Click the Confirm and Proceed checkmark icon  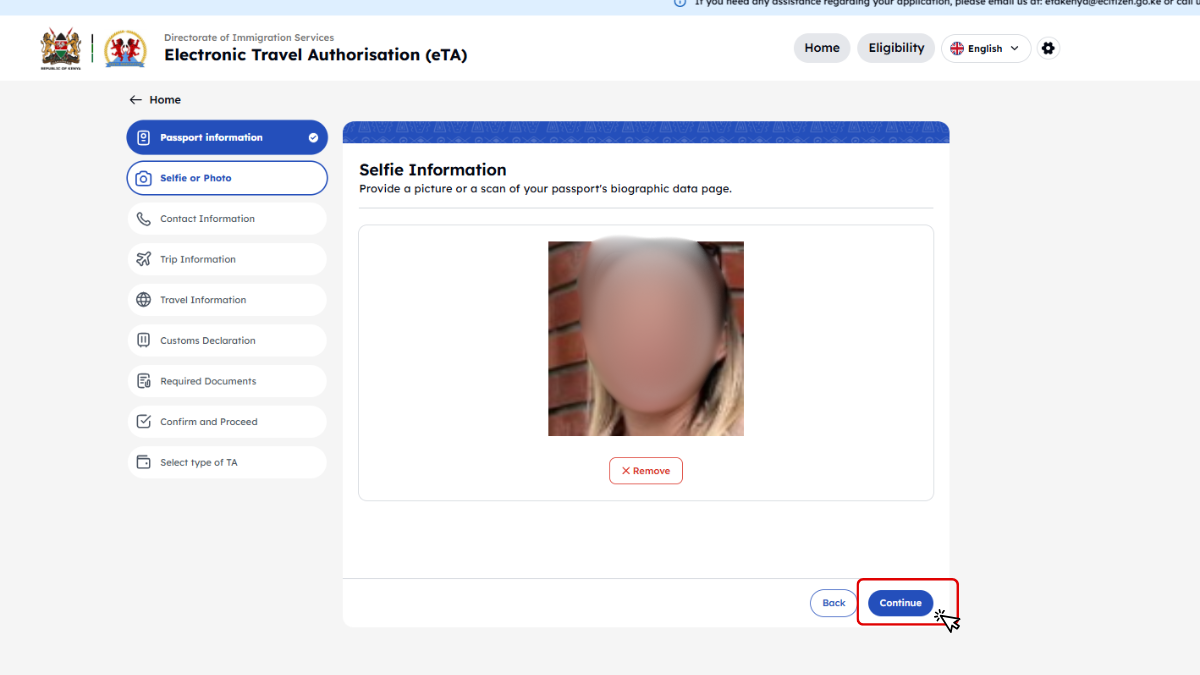143,422
